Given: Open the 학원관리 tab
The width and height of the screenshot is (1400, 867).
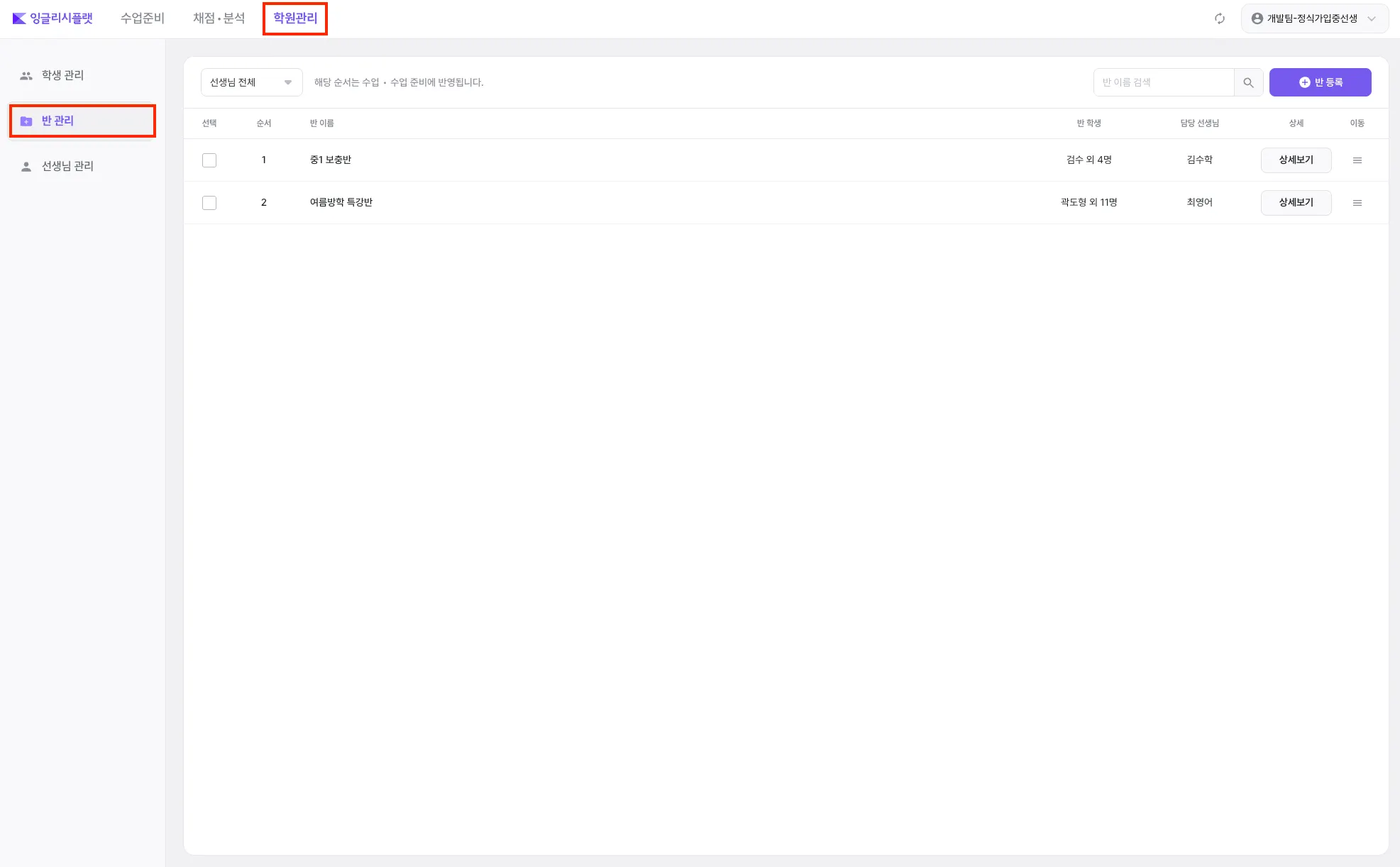Looking at the screenshot, I should point(295,18).
